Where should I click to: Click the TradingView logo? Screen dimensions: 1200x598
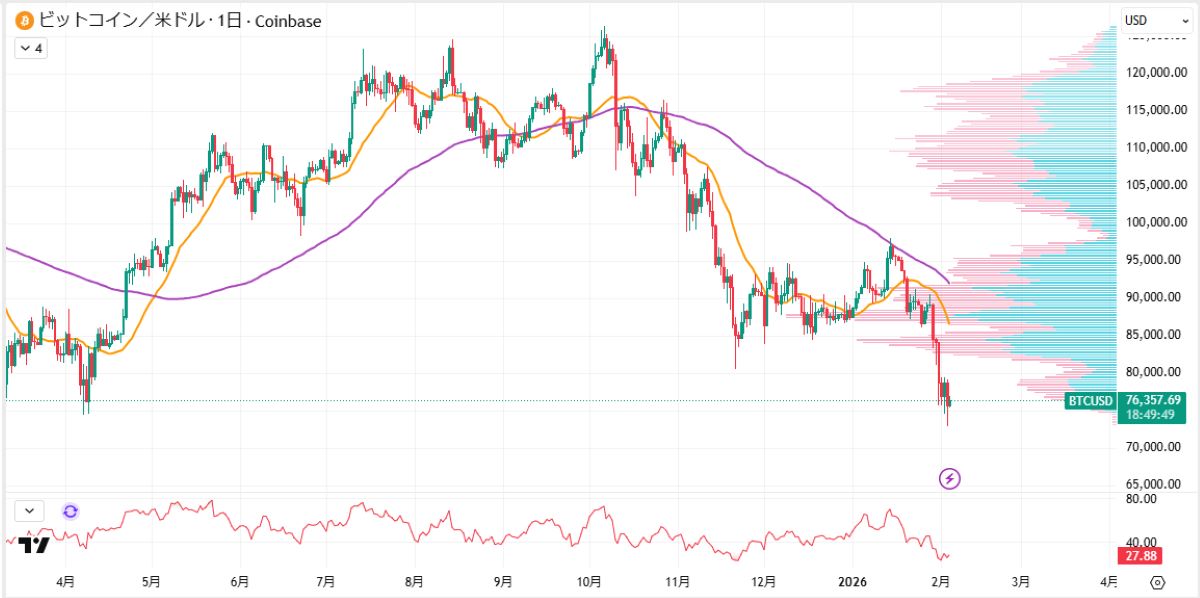[x=35, y=545]
